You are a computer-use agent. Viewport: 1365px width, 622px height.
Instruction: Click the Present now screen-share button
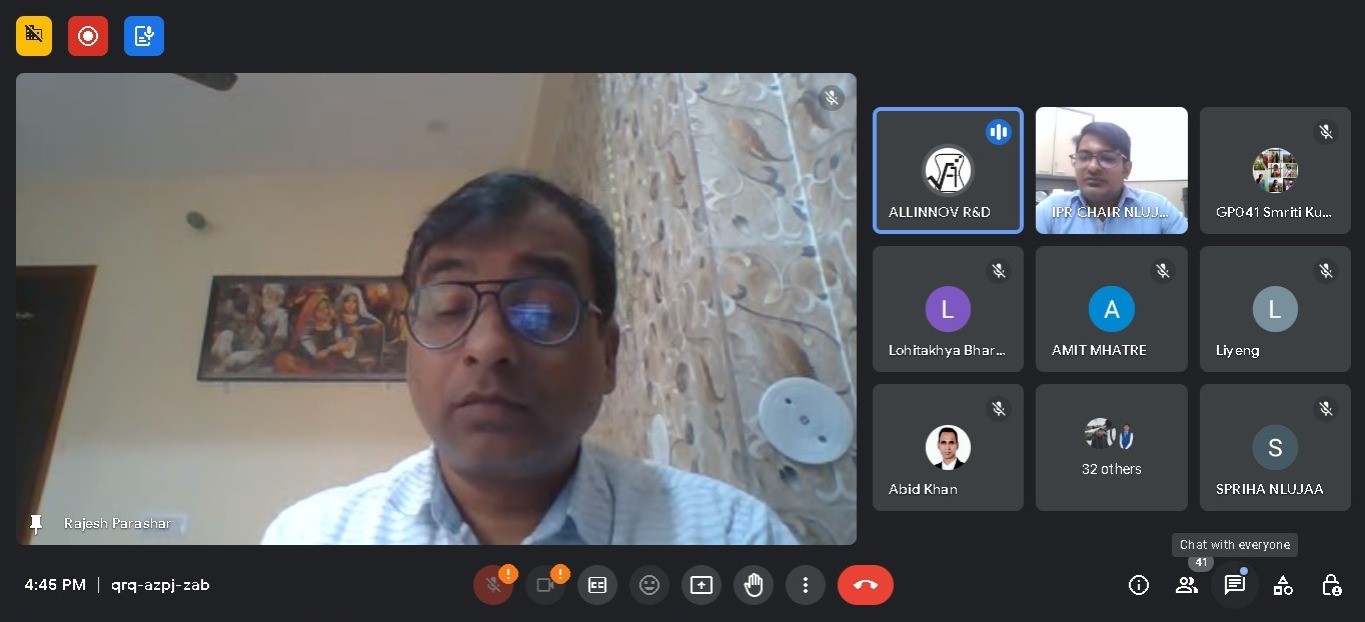701,585
